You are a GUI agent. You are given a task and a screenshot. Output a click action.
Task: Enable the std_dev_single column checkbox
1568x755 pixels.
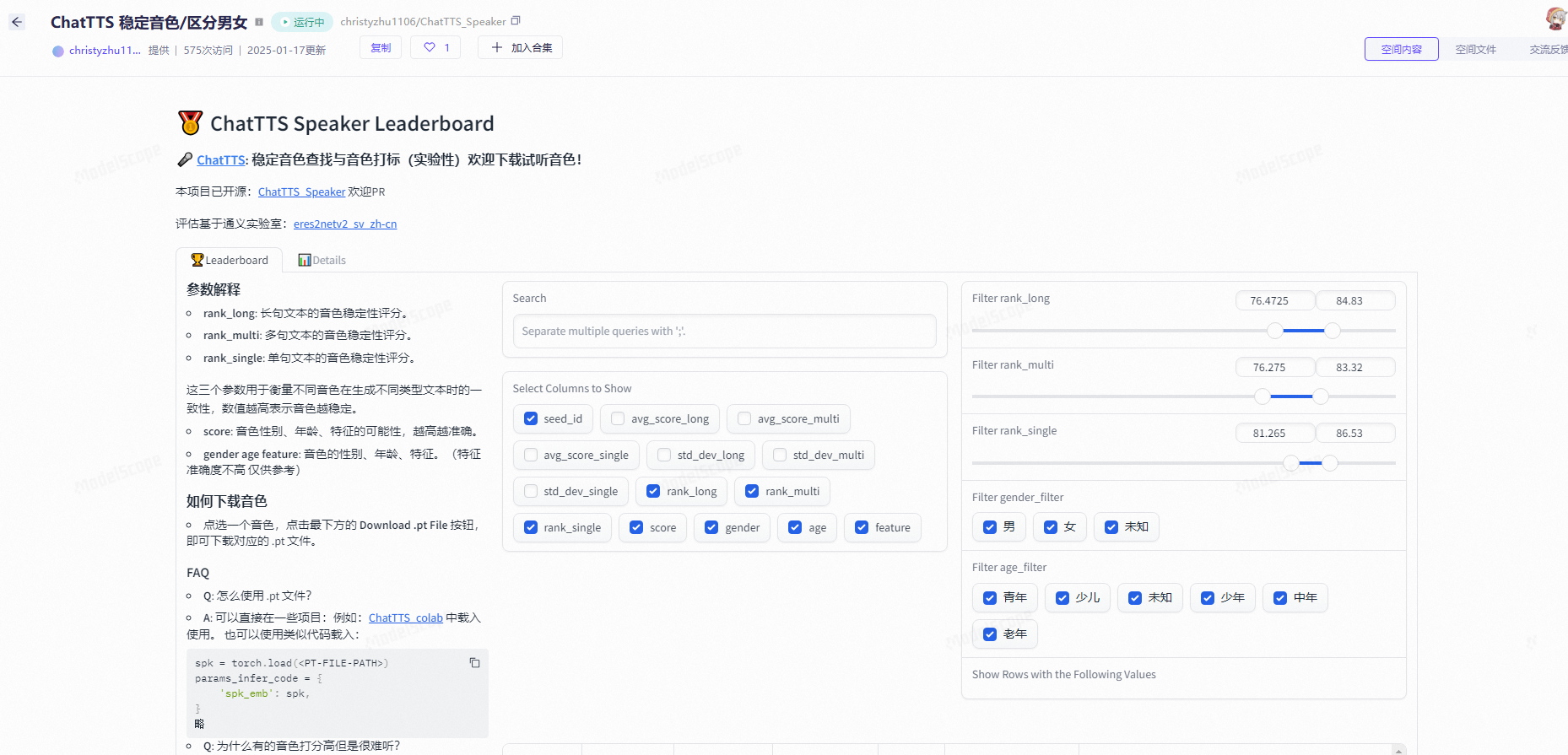pos(531,491)
